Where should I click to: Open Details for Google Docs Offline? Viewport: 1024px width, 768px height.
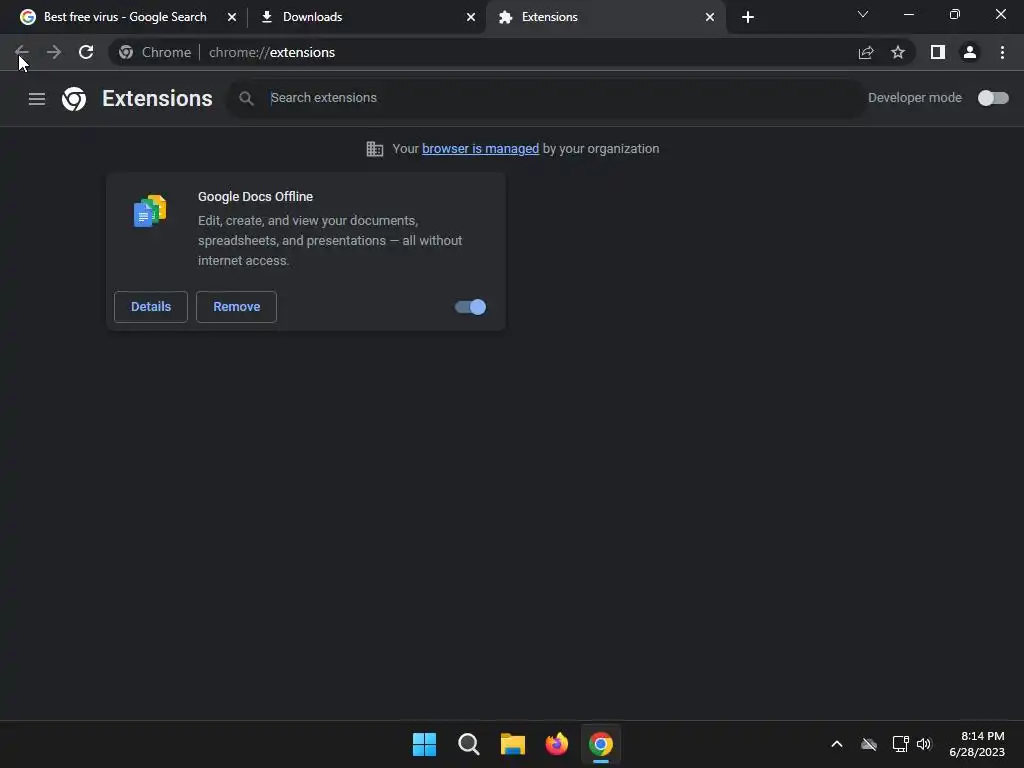151,307
